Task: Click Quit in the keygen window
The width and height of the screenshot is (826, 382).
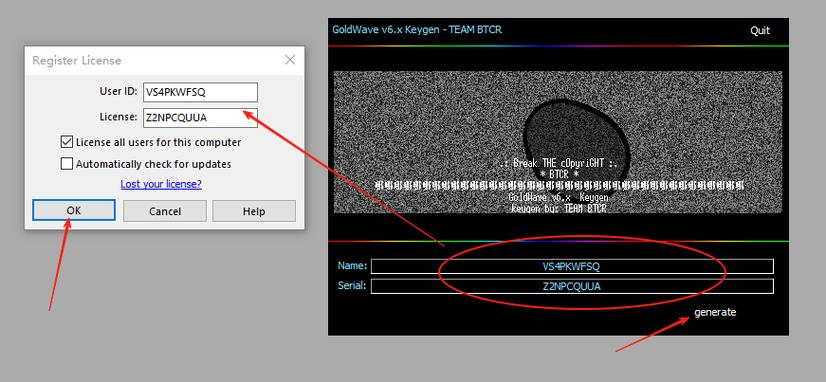Action: (760, 31)
